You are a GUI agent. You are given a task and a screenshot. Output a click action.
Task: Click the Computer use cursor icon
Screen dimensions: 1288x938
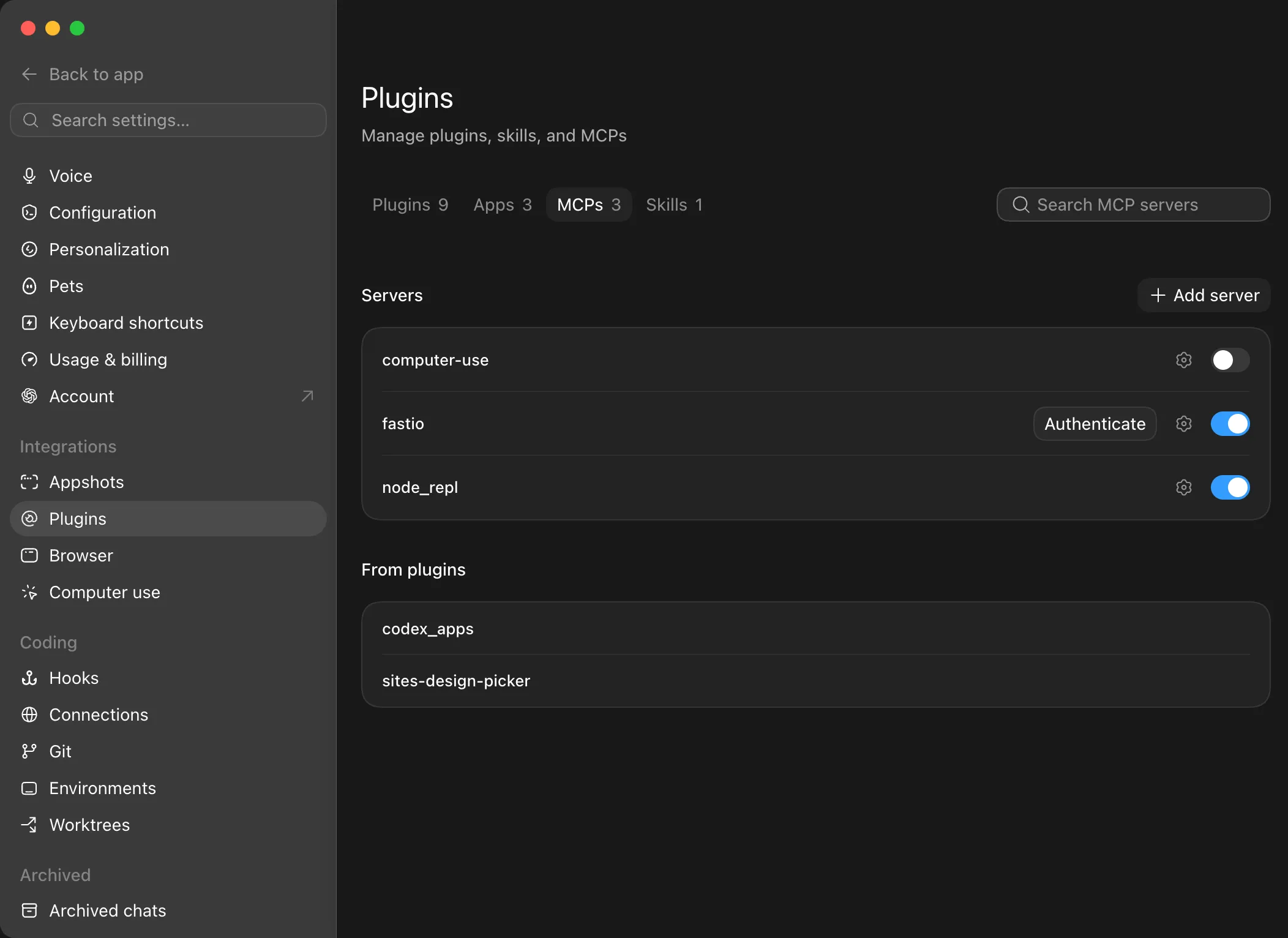click(29, 592)
